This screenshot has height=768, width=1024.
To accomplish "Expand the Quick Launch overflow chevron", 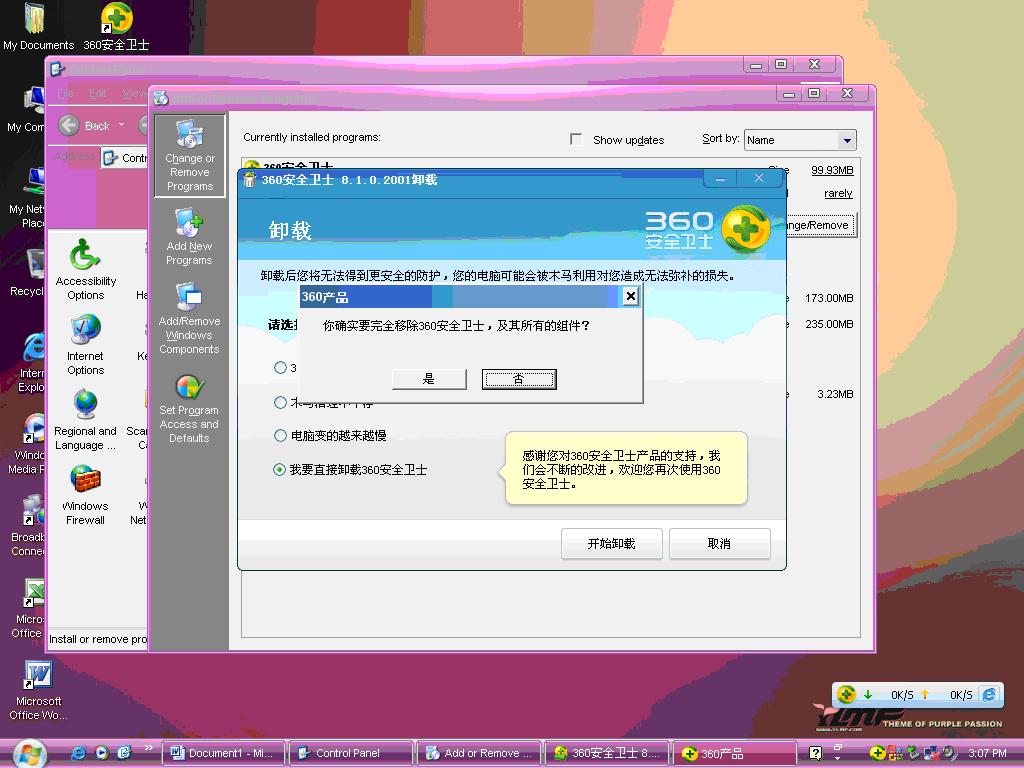I will 149,748.
